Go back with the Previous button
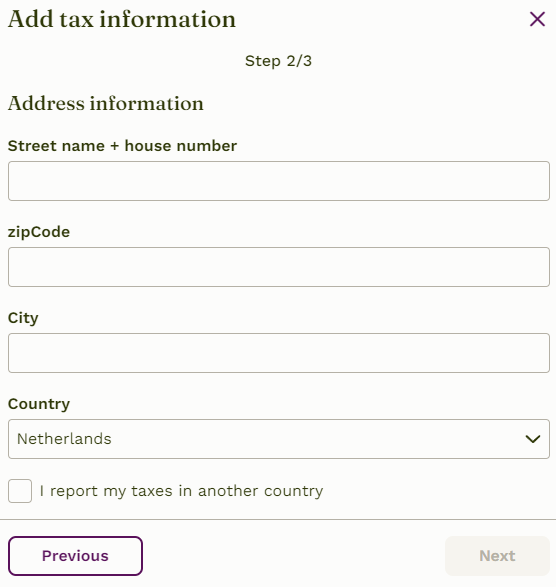 click(x=75, y=556)
